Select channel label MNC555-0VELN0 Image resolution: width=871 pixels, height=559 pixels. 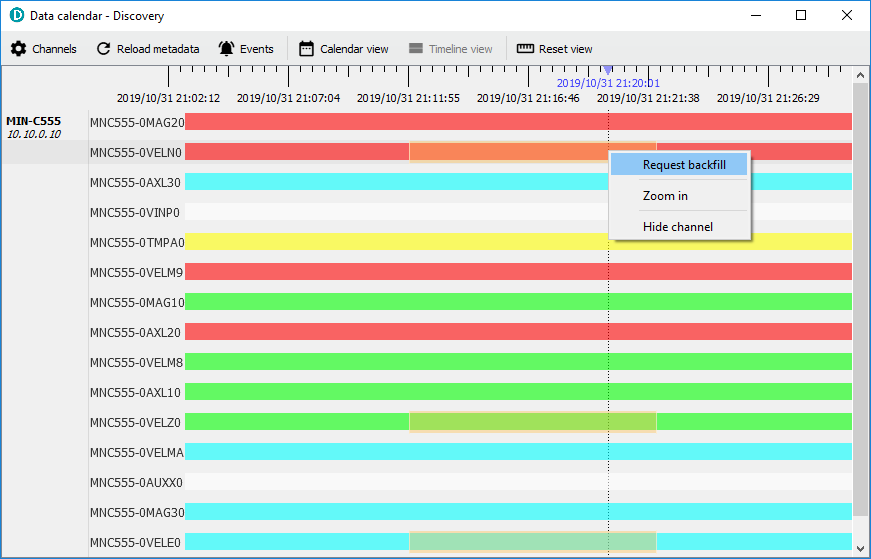click(136, 152)
